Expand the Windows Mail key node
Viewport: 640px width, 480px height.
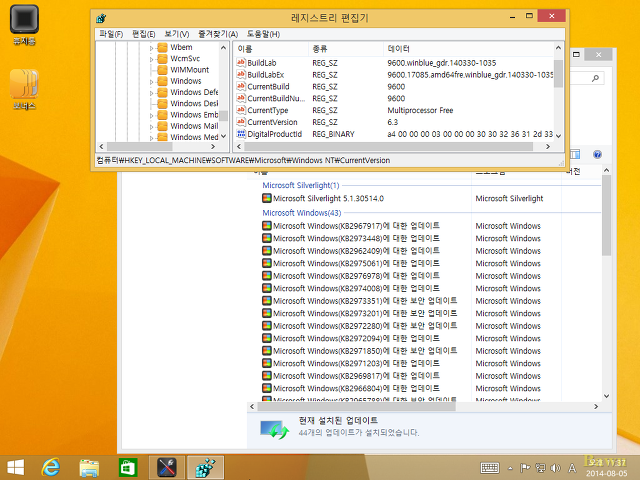(x=151, y=127)
